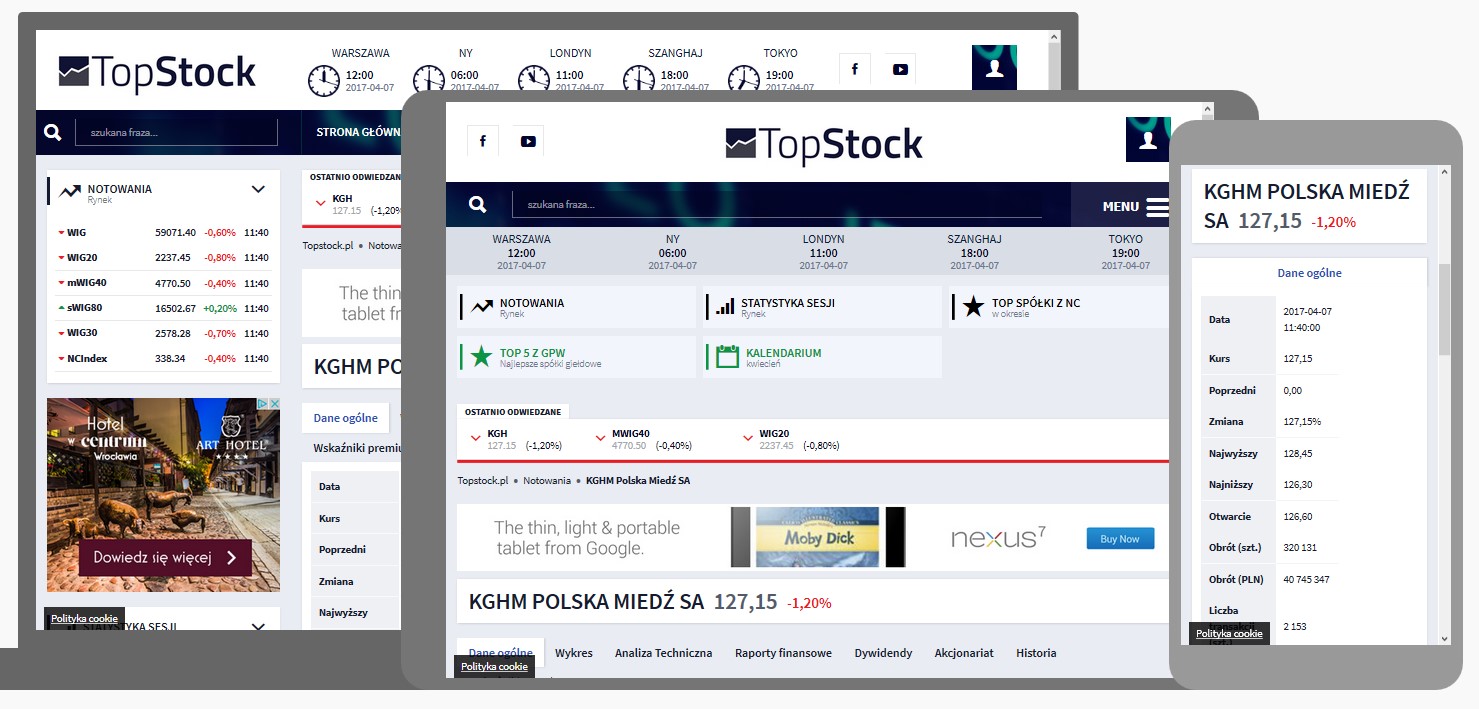Viewport: 1479px width, 709px height.
Task: Click the search field in the desktop view
Action: 177,132
